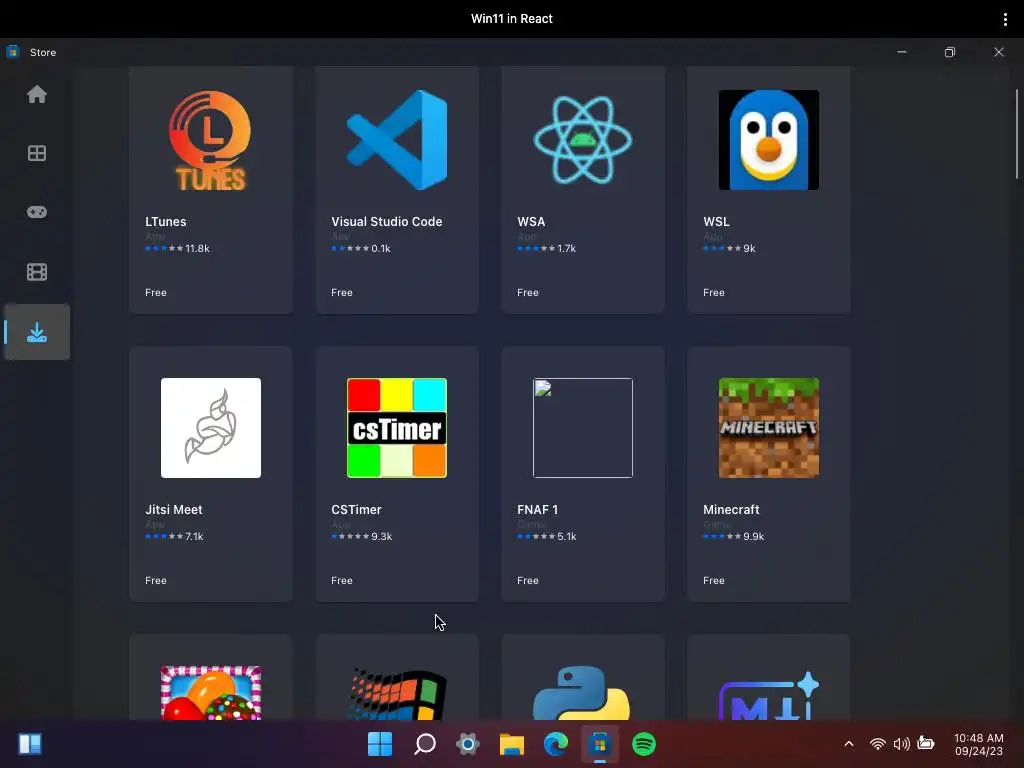Open the three-dot menu beside Win11 in React
This screenshot has width=1024, height=768.
click(1005, 19)
